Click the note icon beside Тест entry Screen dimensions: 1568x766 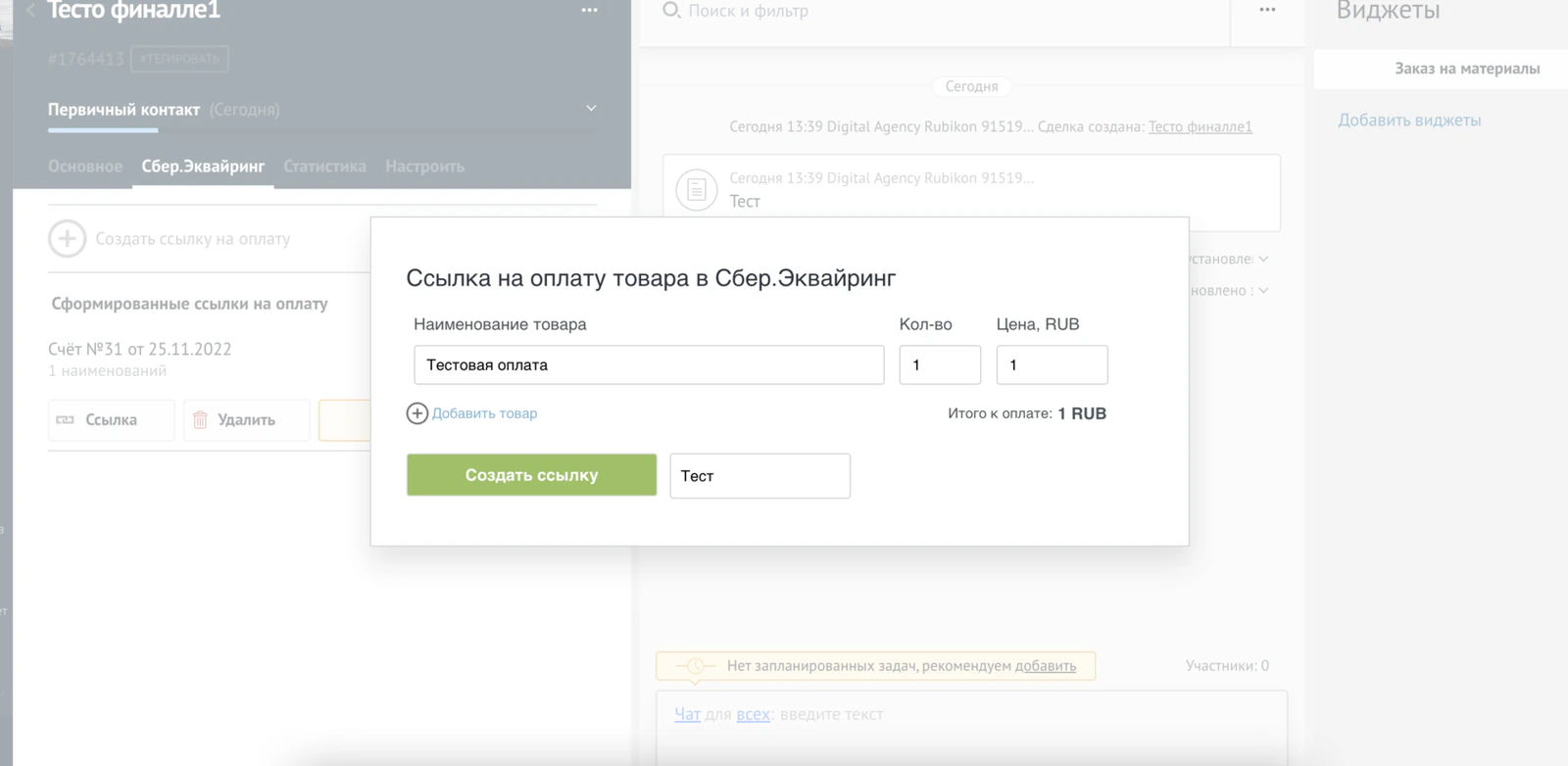click(697, 189)
